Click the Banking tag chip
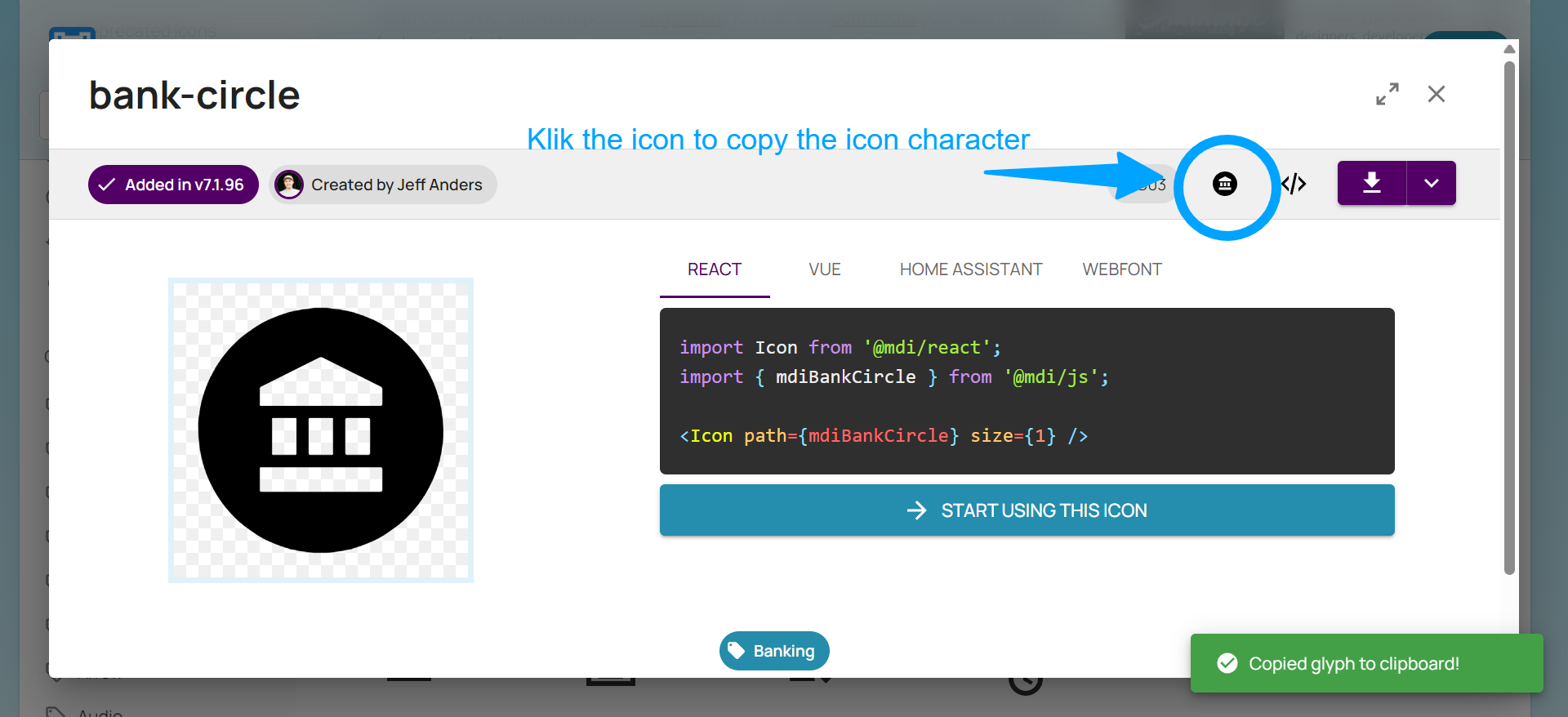Viewport: 1568px width, 717px height. click(774, 651)
